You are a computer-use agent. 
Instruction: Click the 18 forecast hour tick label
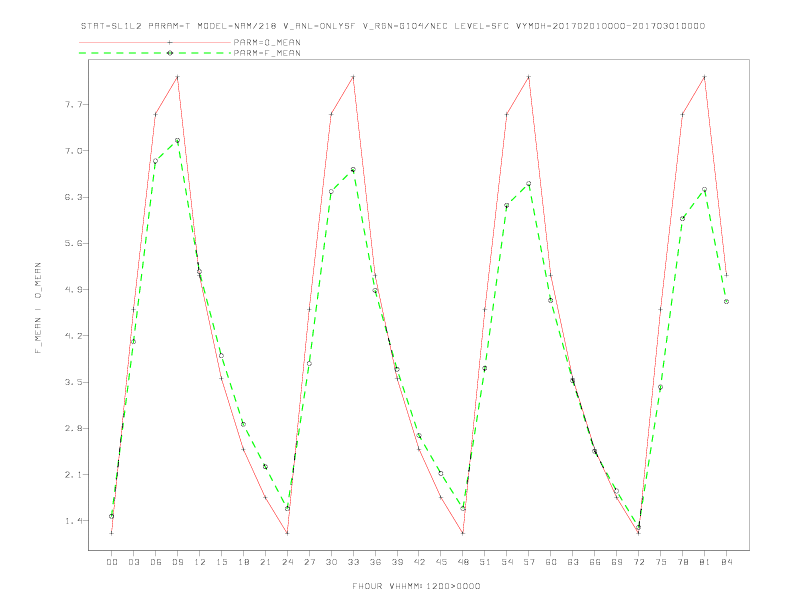point(243,562)
